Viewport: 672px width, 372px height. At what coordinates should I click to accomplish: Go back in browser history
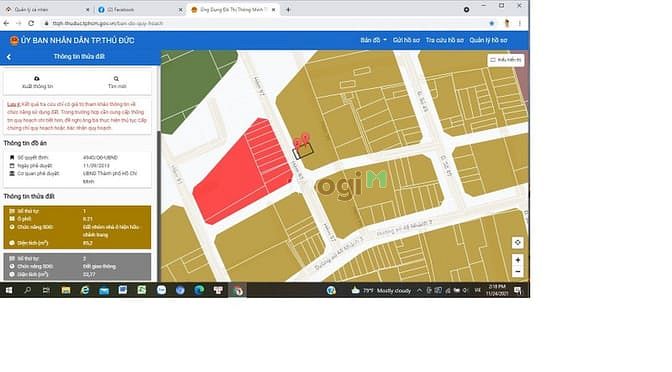pyautogui.click(x=6, y=23)
